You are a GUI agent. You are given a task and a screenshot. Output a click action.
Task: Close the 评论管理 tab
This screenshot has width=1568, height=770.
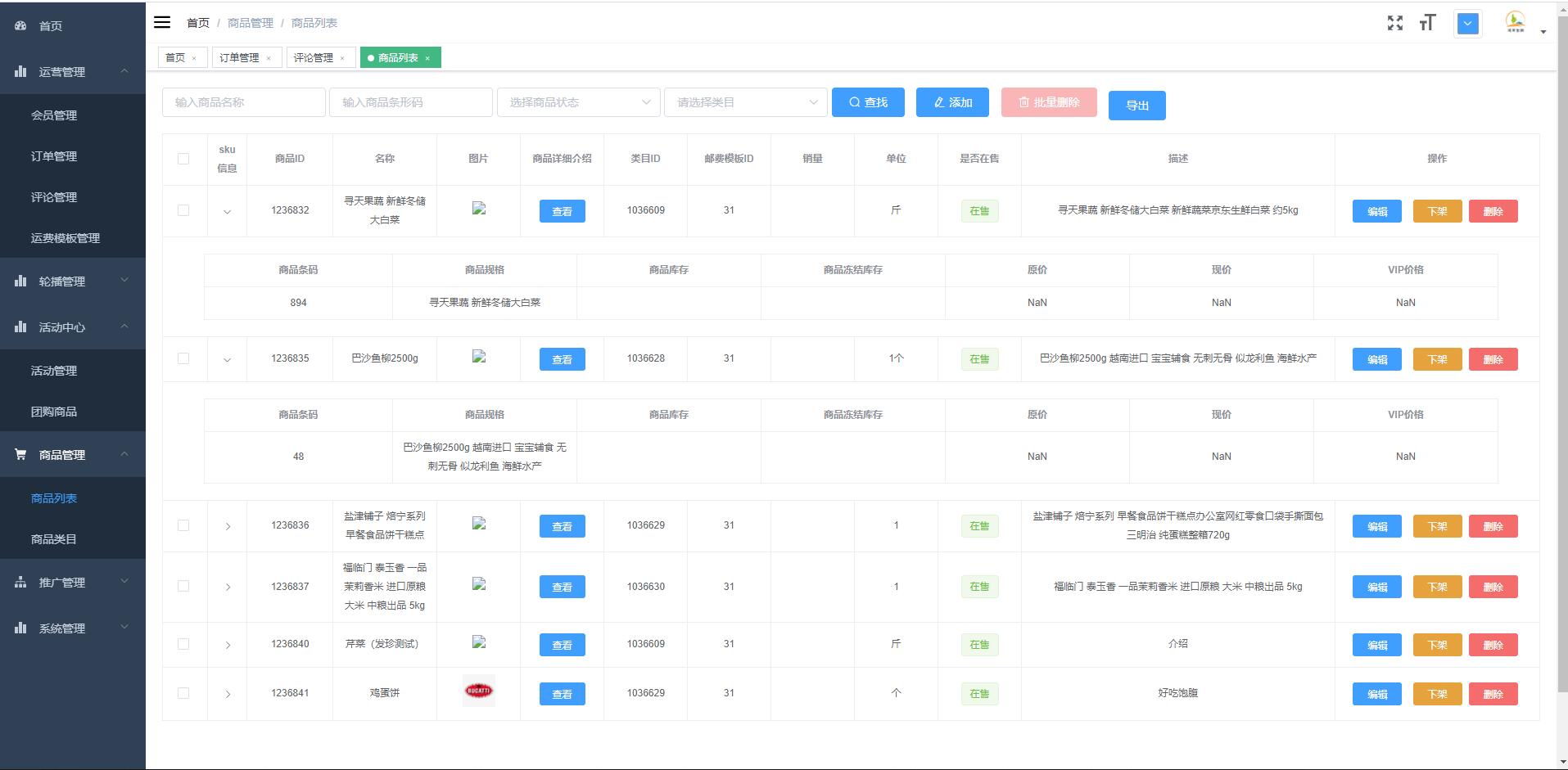(342, 58)
